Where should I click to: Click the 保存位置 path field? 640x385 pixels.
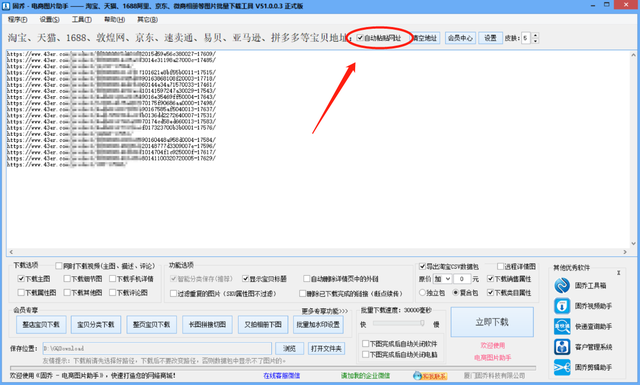(157, 349)
